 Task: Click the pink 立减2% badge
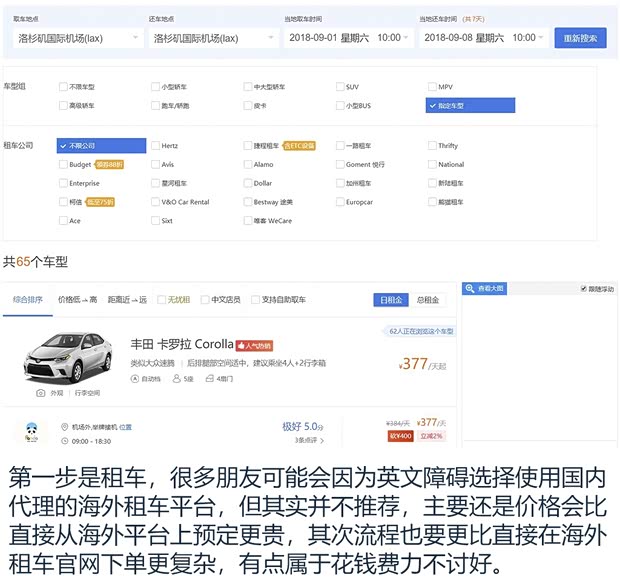pos(431,436)
